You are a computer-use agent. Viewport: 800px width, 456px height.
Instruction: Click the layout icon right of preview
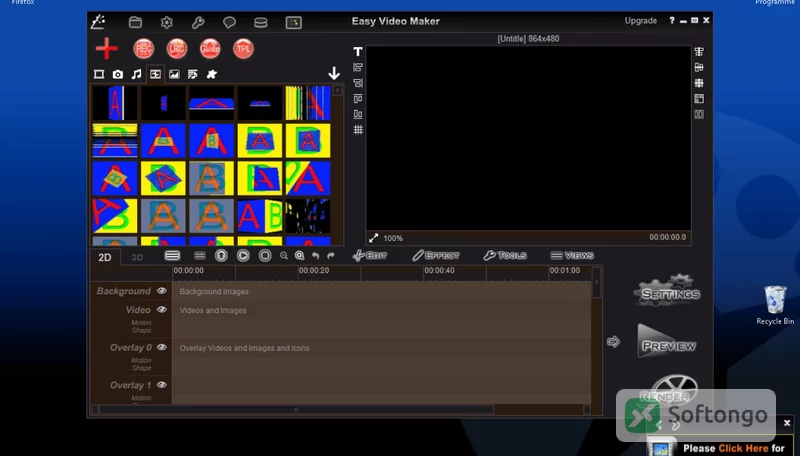(x=699, y=98)
